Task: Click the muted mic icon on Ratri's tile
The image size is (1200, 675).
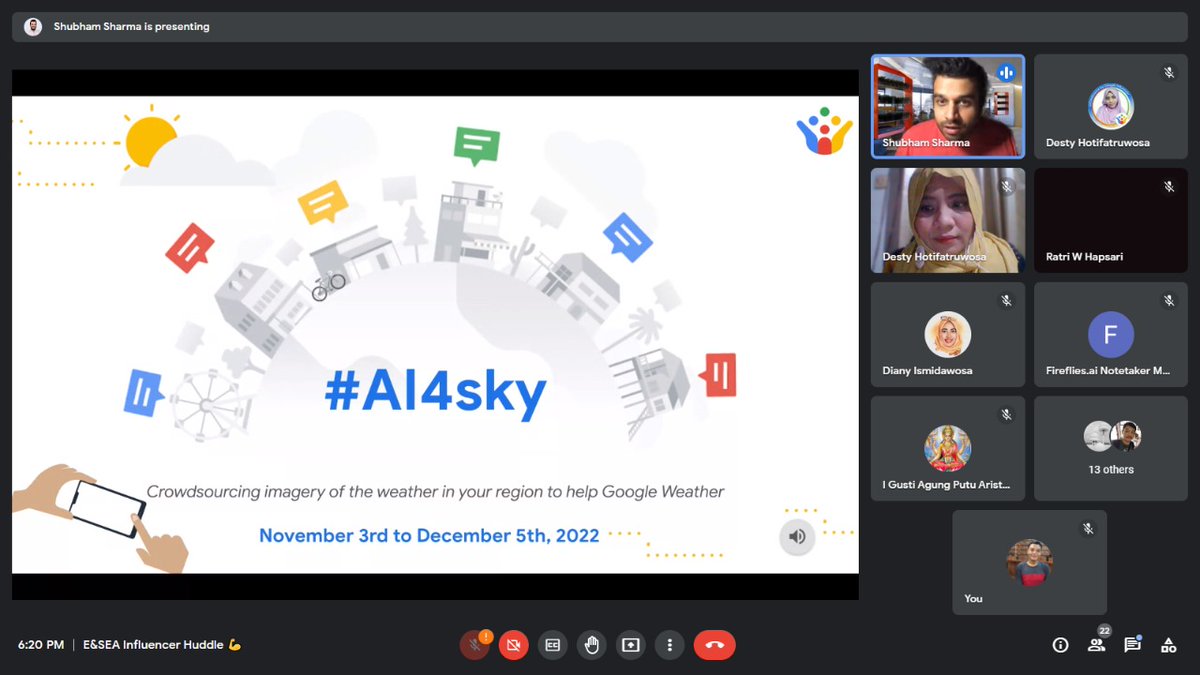Action: coord(1168,187)
